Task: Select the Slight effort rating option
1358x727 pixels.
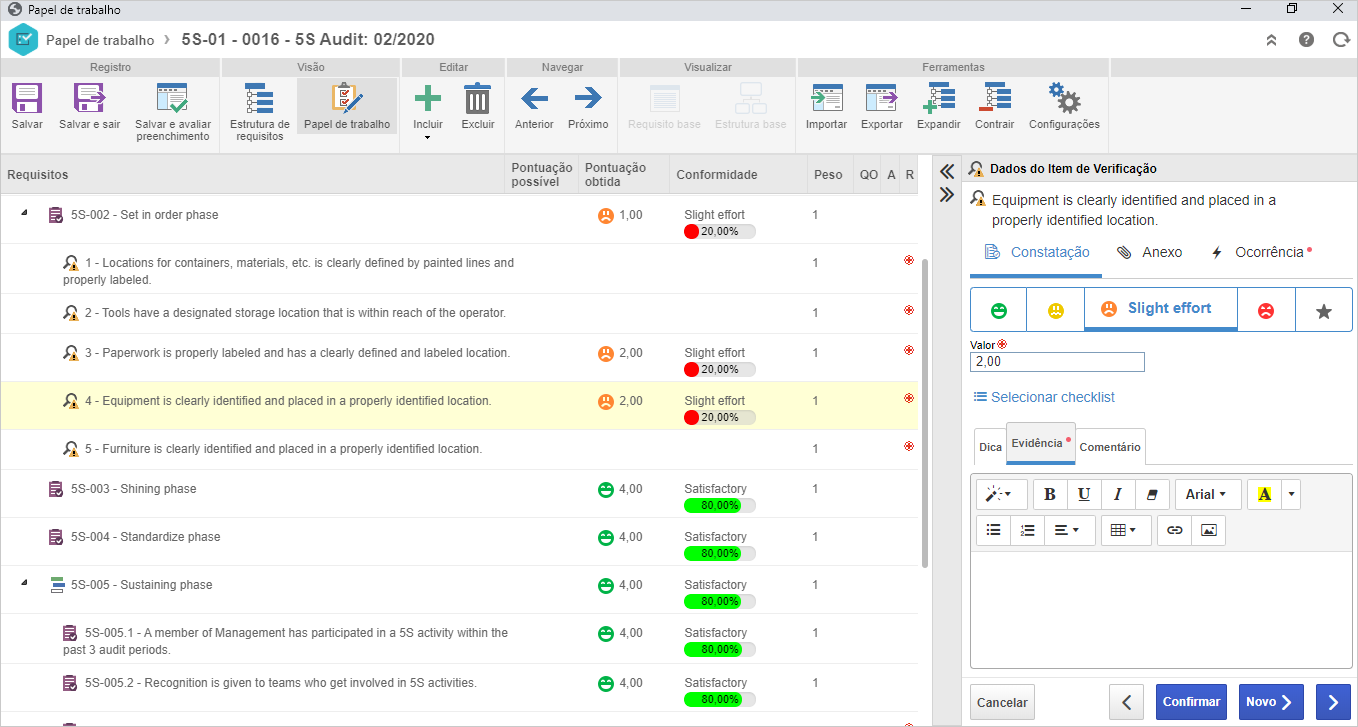Action: 1160,309
